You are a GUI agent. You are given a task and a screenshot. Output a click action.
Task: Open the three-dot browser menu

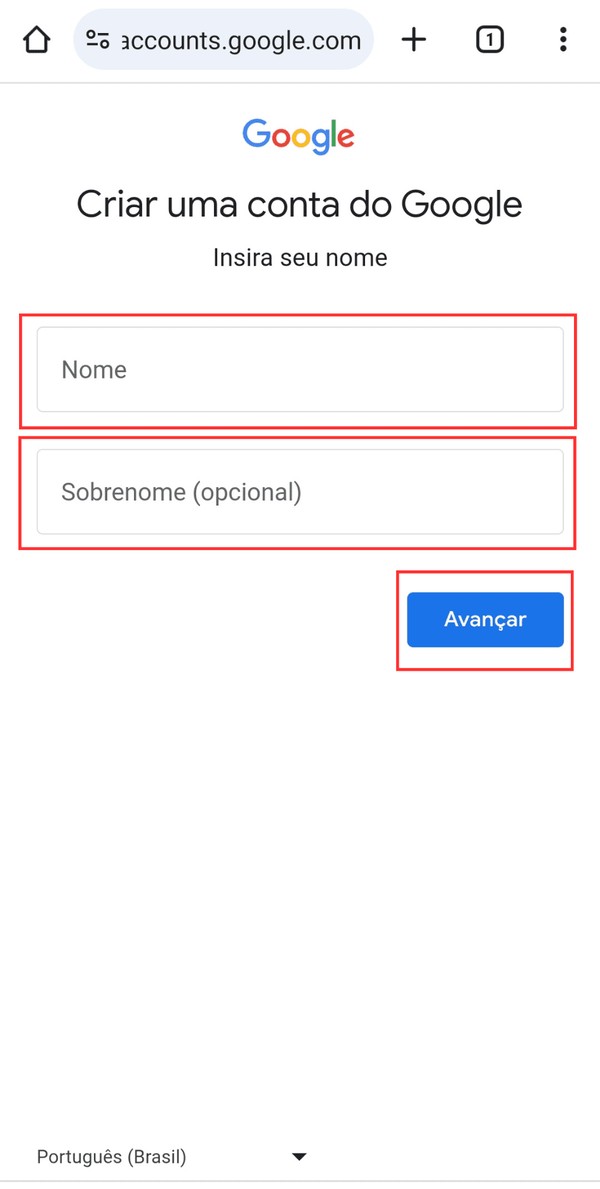[563, 40]
